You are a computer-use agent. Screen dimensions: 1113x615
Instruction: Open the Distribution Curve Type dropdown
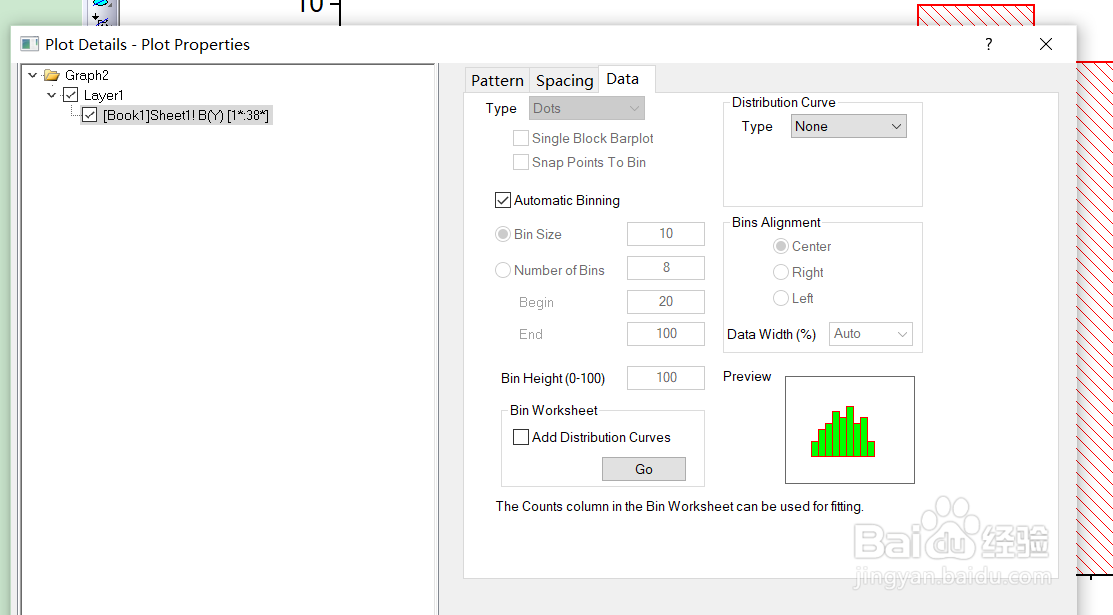[x=848, y=126]
